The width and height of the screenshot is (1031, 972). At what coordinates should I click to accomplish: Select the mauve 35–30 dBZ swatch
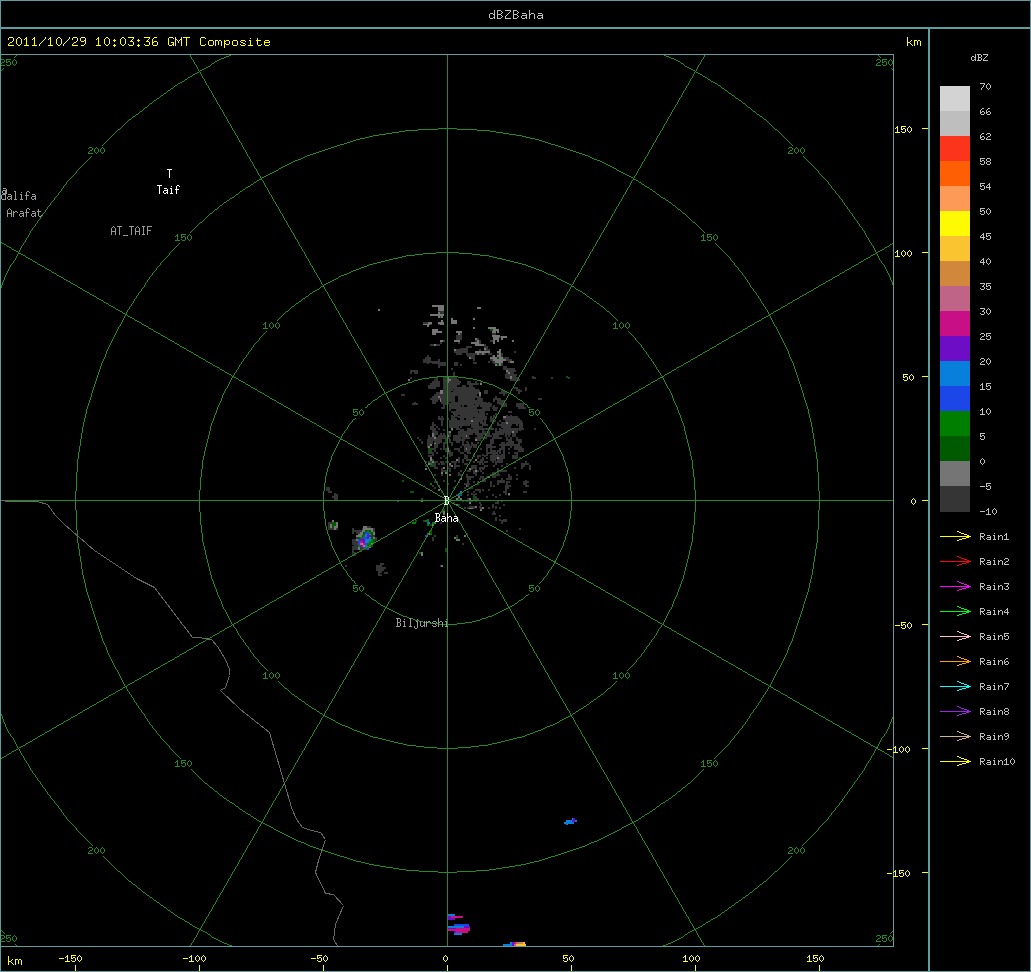(x=955, y=299)
